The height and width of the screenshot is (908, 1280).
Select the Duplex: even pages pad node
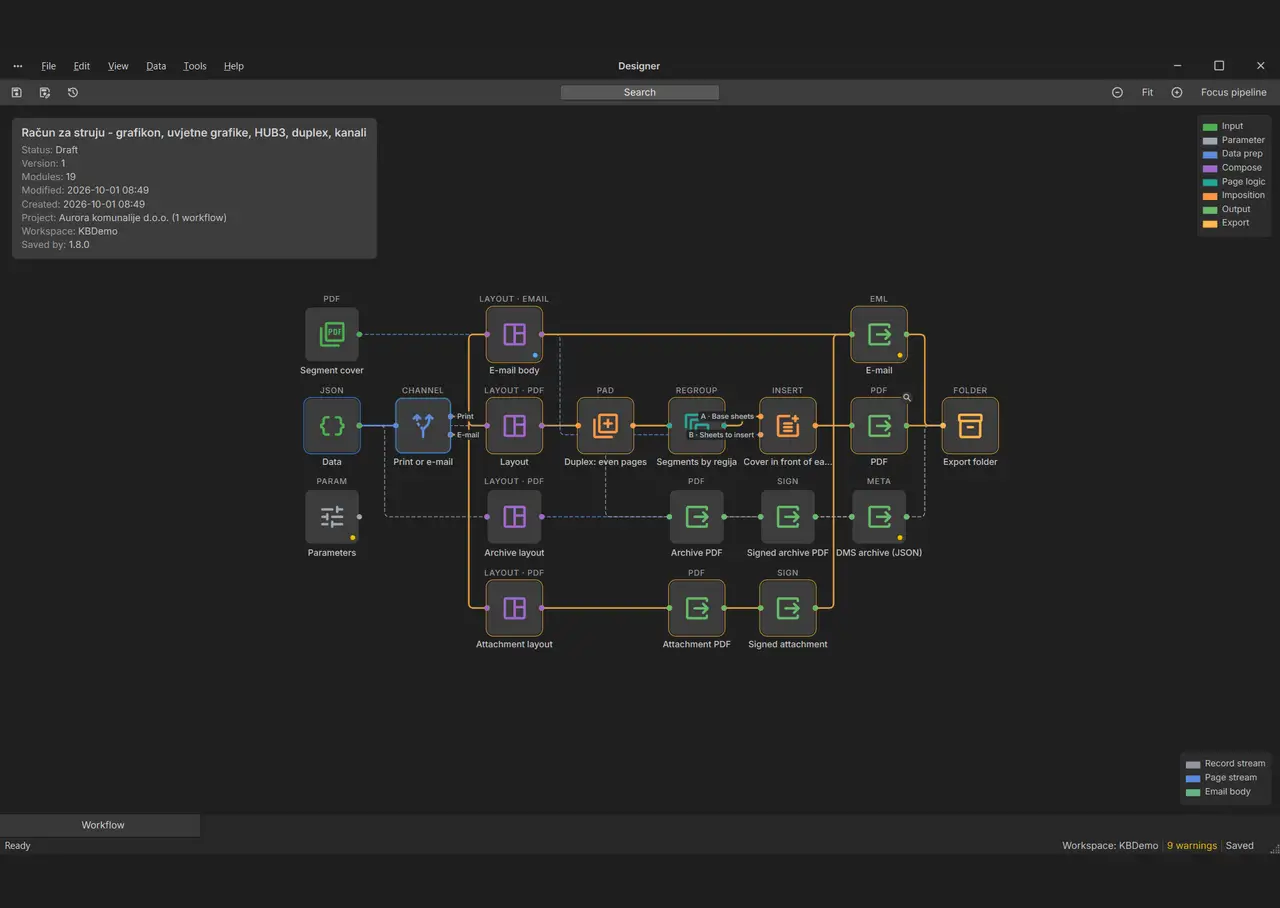(x=605, y=425)
